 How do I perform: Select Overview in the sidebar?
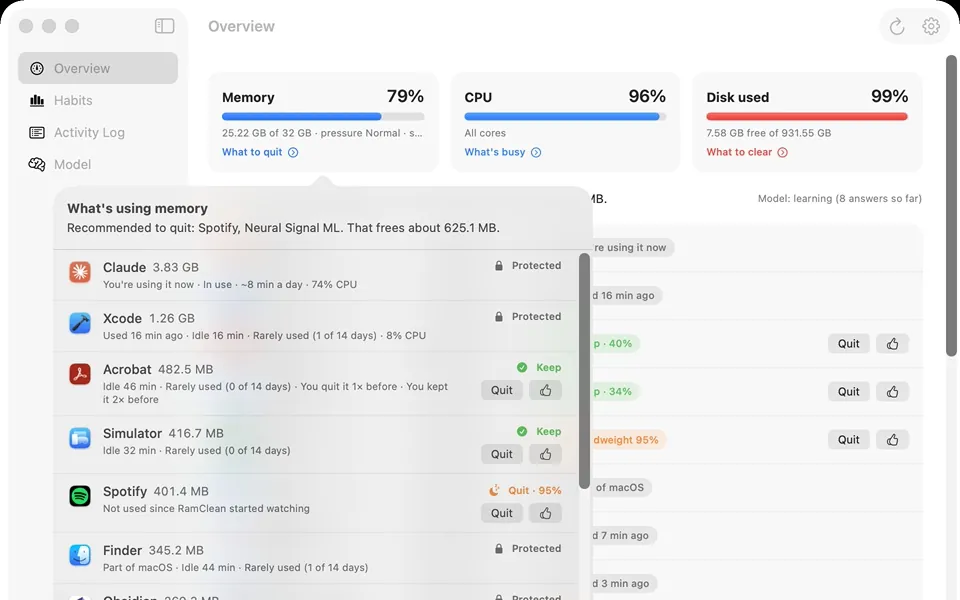click(98, 68)
